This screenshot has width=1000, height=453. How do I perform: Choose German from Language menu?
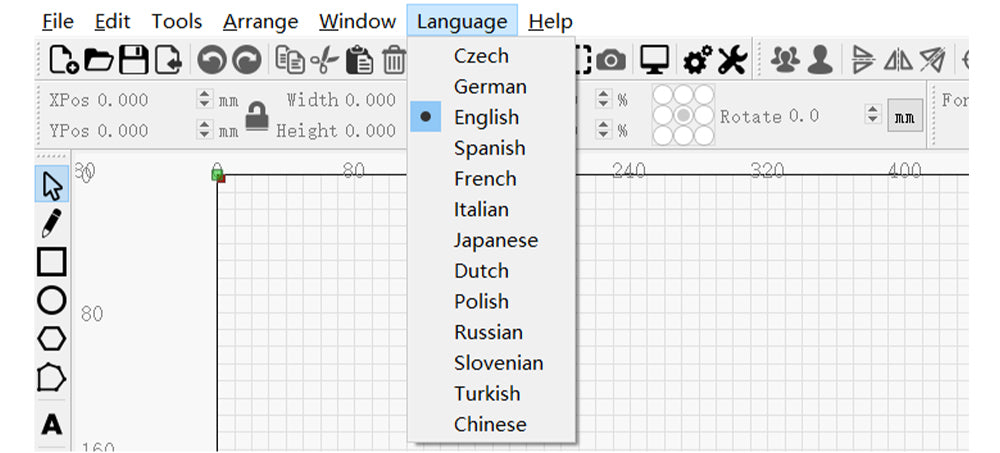tap(489, 87)
